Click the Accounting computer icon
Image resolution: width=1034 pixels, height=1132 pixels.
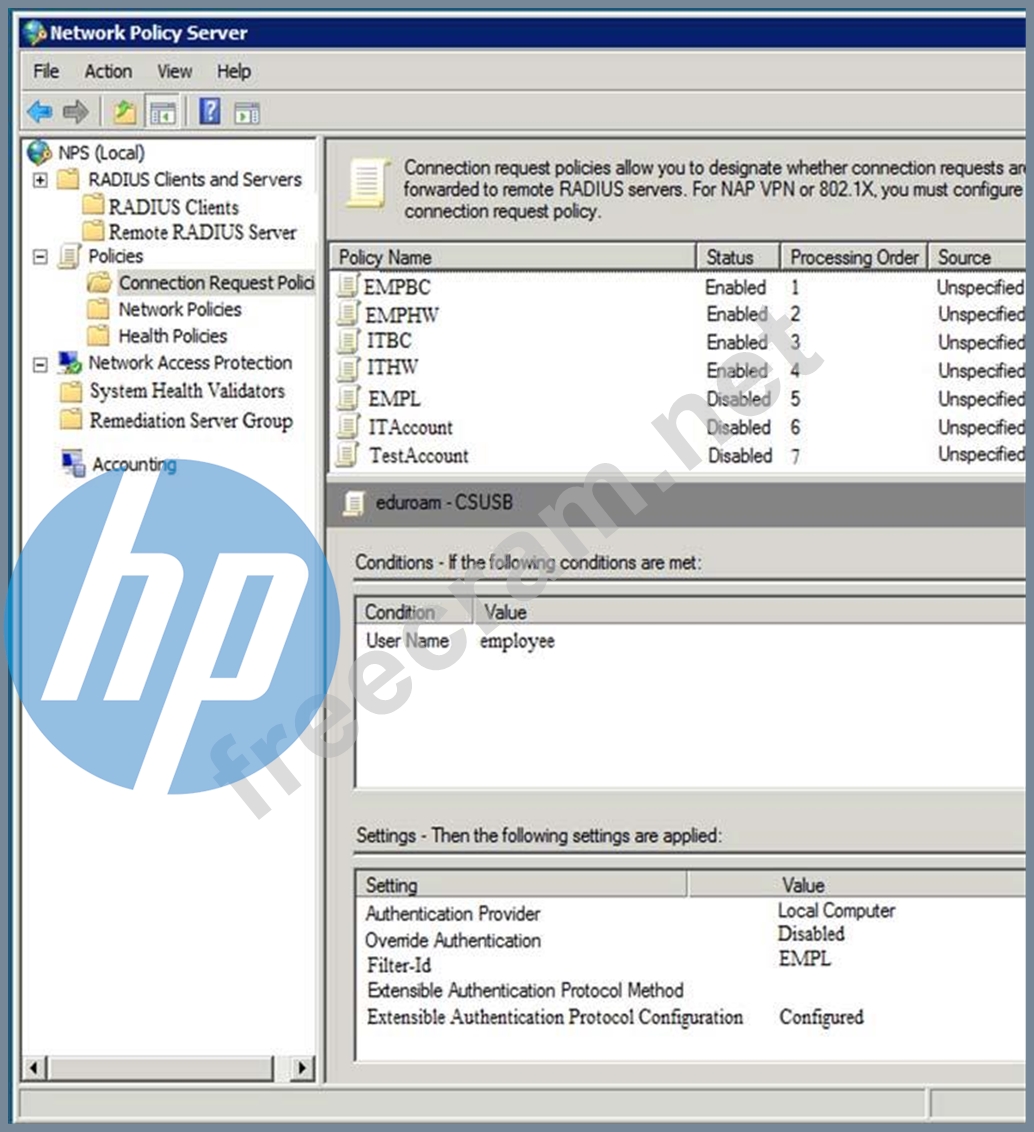click(x=73, y=463)
